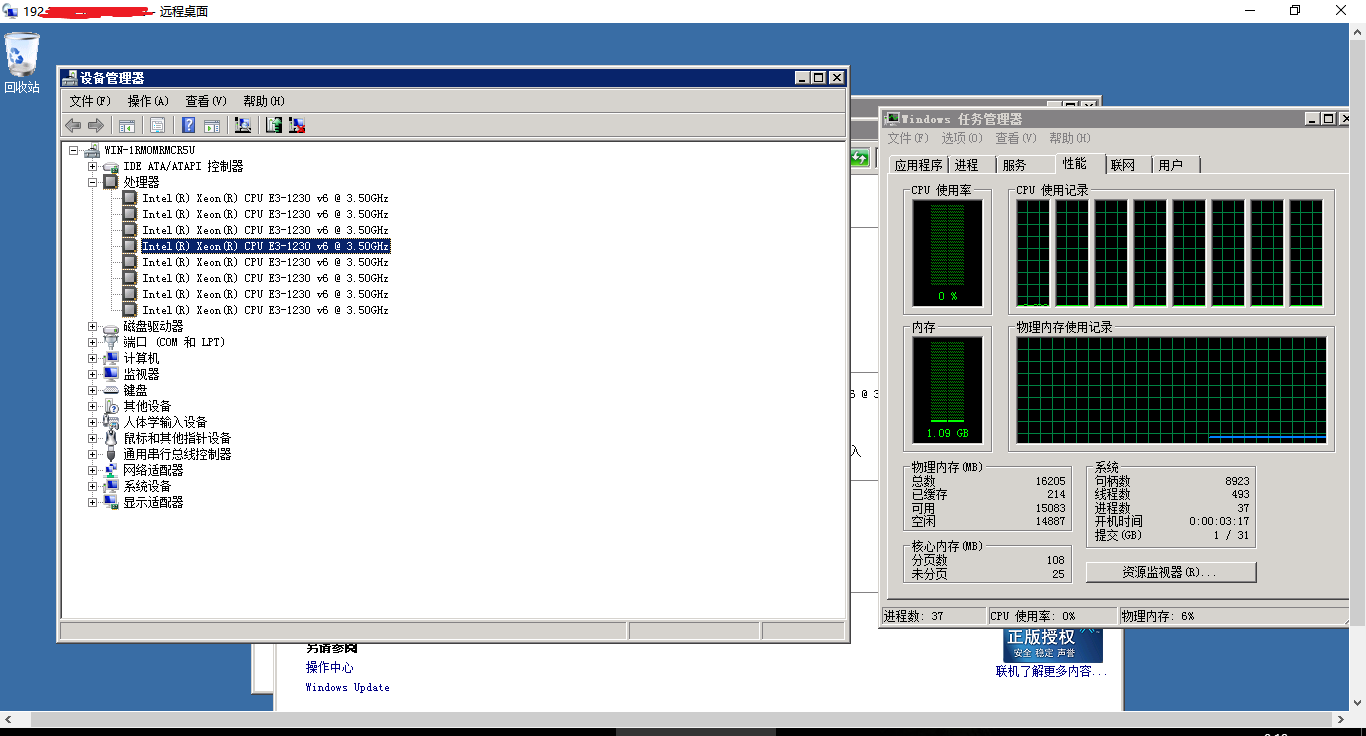Click the icon beside 监视器
Screen dimensions: 1366x736
click(111, 374)
